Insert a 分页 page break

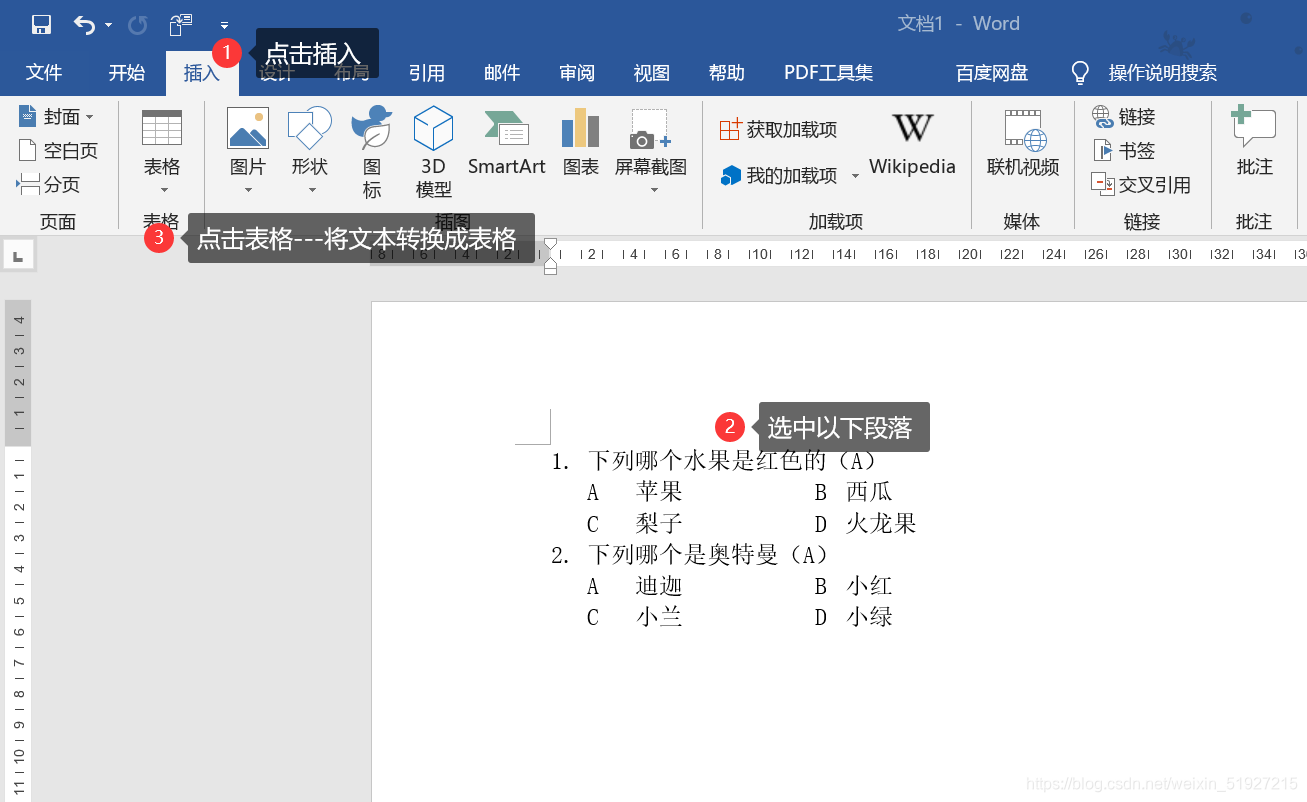[49, 185]
